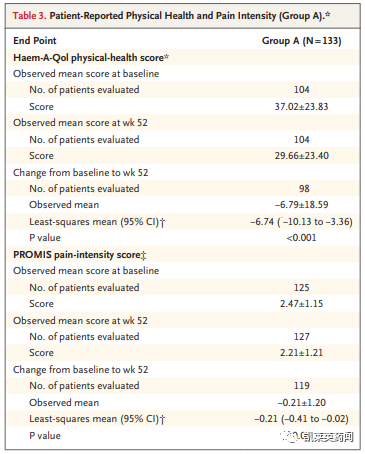365x454 pixels.
Task: Click patients evaluated count 125
Action: coord(301,287)
